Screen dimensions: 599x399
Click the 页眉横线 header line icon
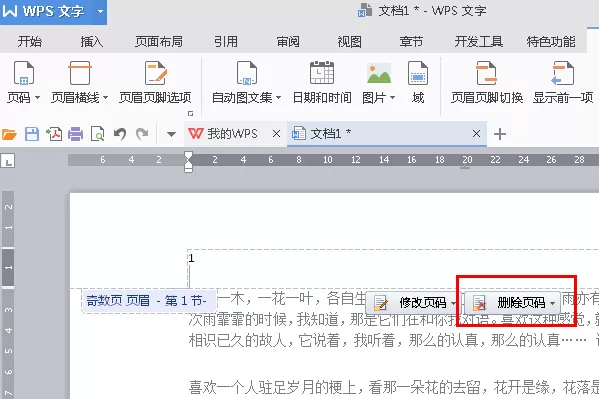(x=80, y=73)
